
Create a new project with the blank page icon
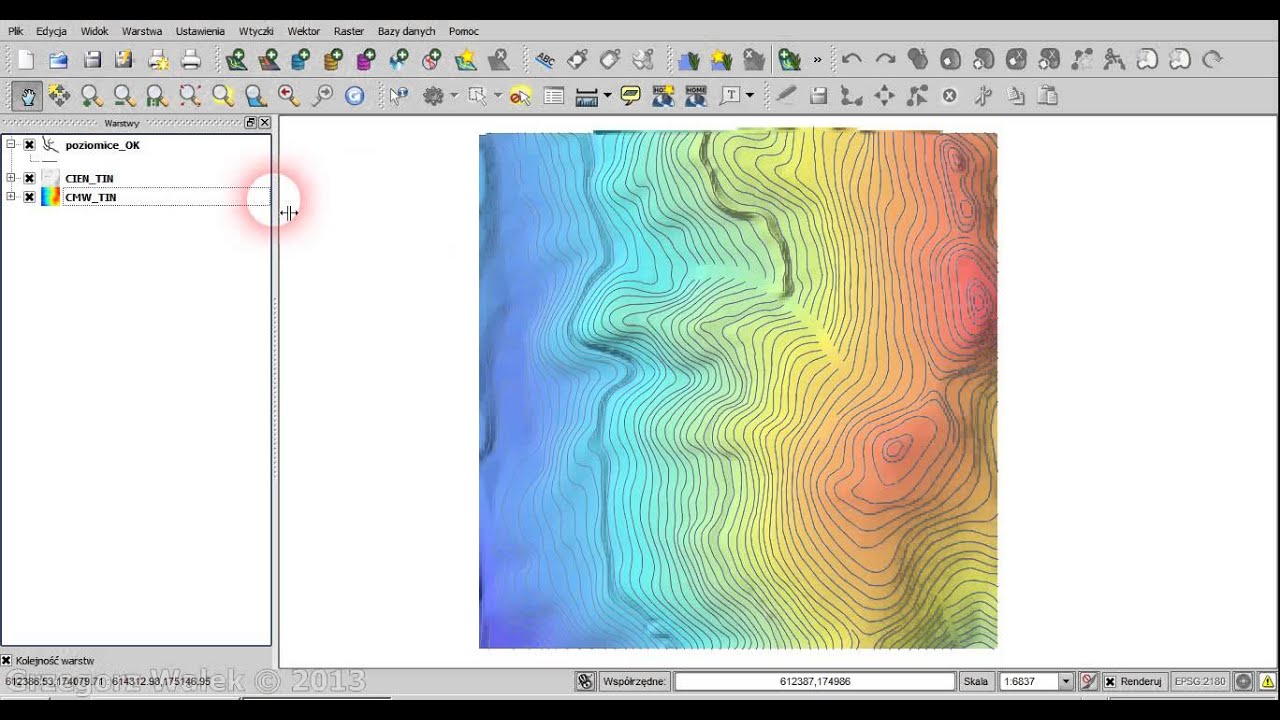click(26, 60)
